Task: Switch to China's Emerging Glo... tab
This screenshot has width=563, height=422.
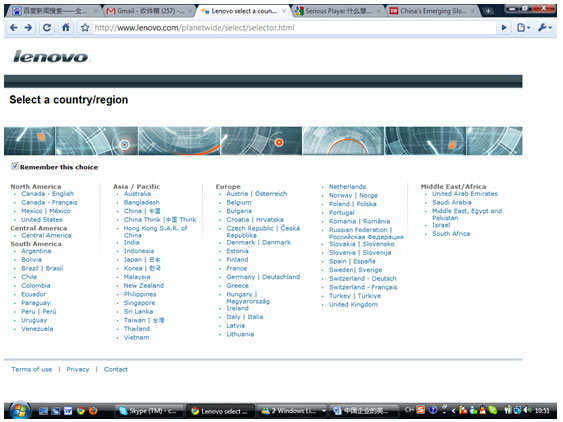Action: [x=433, y=11]
